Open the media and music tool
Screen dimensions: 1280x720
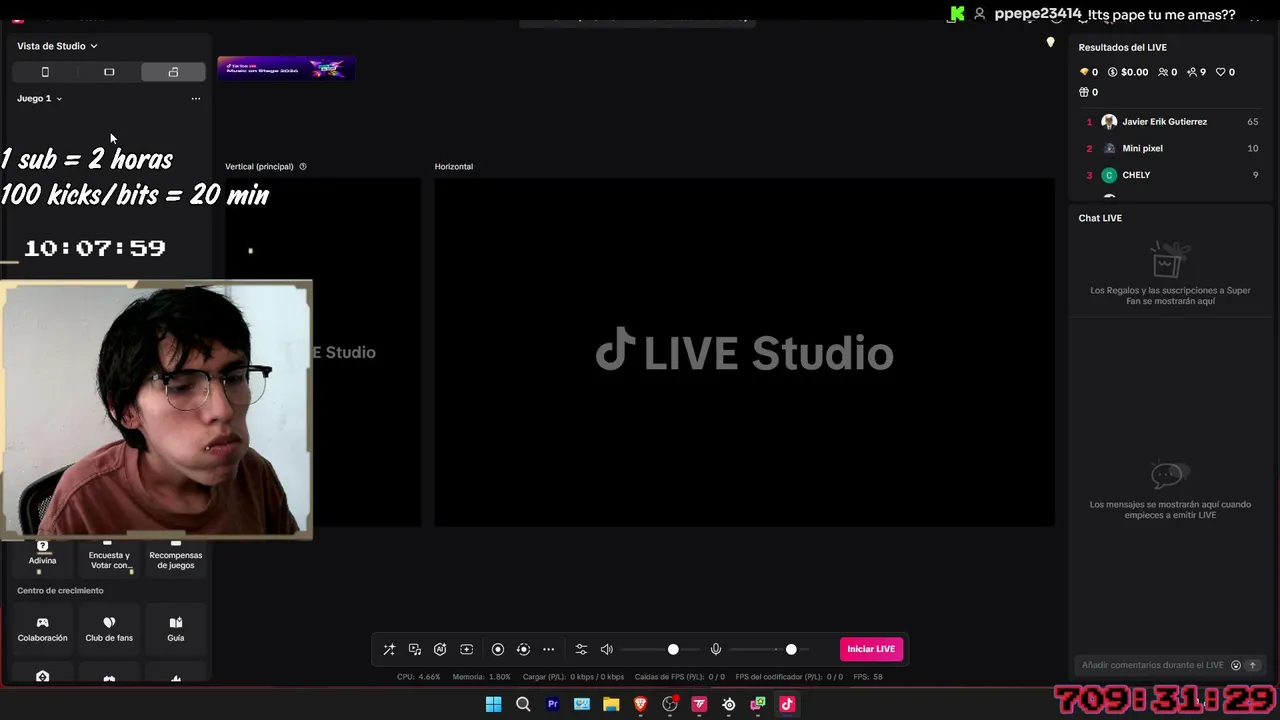(x=415, y=649)
